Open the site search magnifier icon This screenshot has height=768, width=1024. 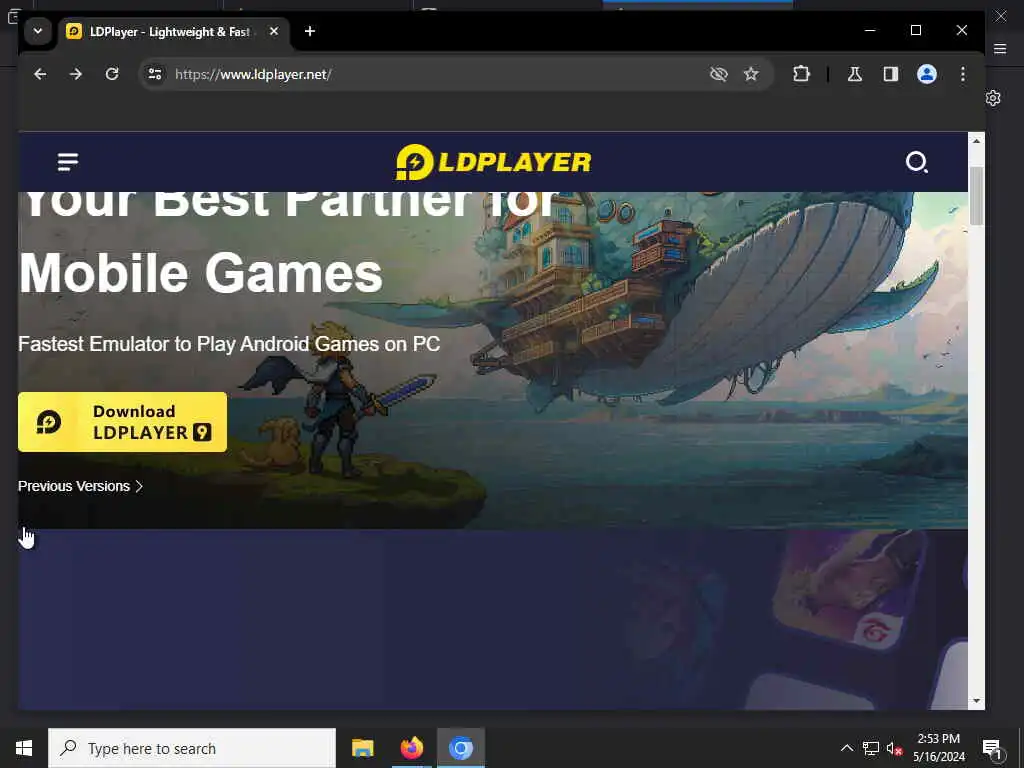(916, 162)
